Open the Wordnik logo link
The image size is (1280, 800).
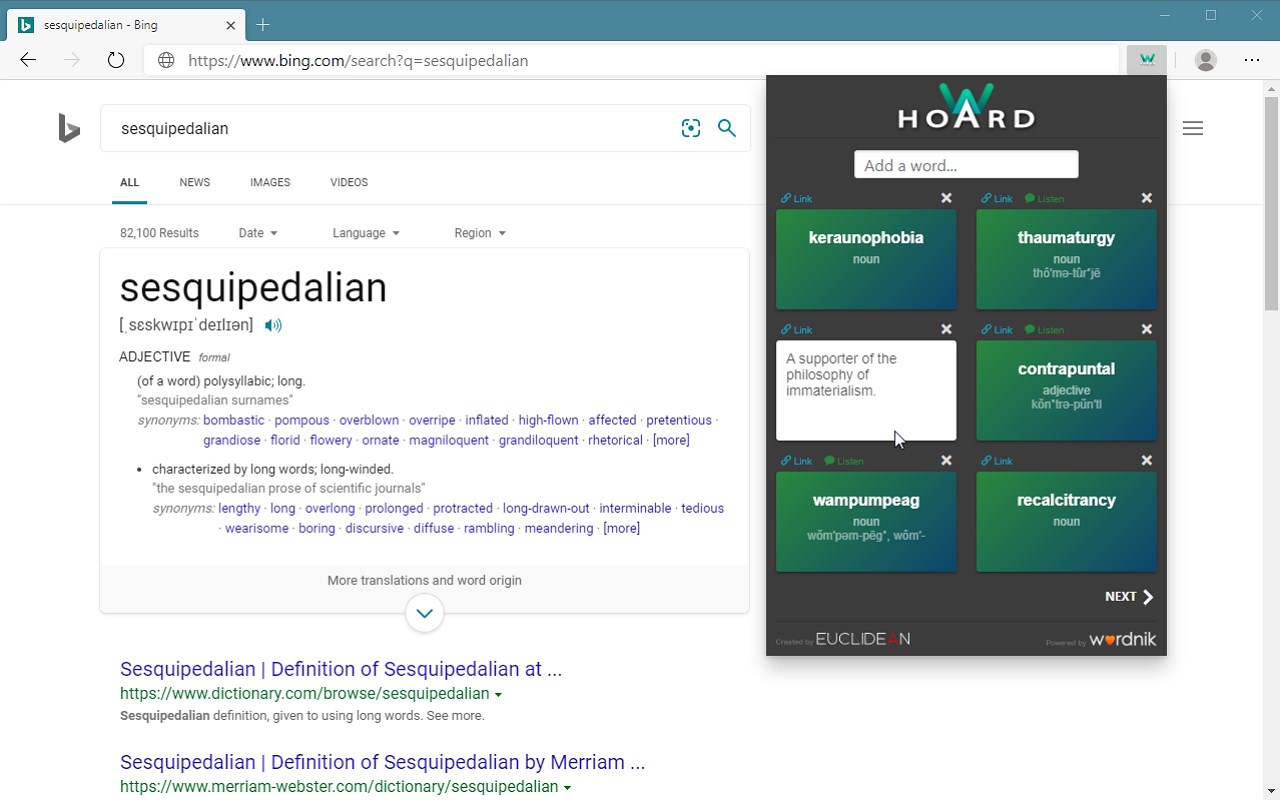(x=1122, y=639)
